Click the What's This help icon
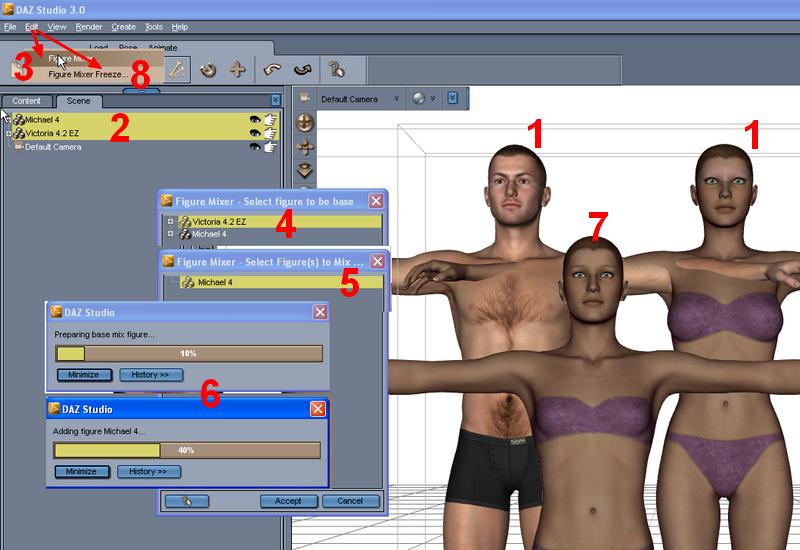The height and width of the screenshot is (550, 800). point(336,69)
